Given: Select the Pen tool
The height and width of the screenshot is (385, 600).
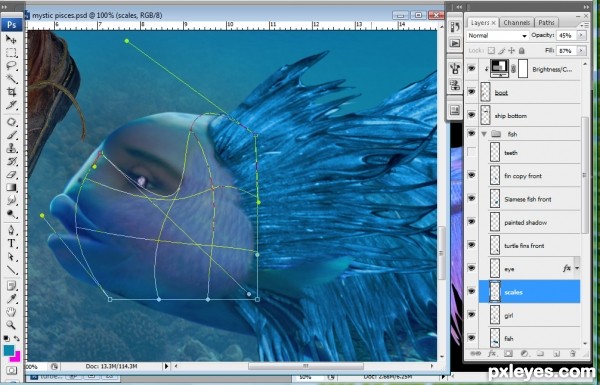Looking at the screenshot, I should click(11, 231).
